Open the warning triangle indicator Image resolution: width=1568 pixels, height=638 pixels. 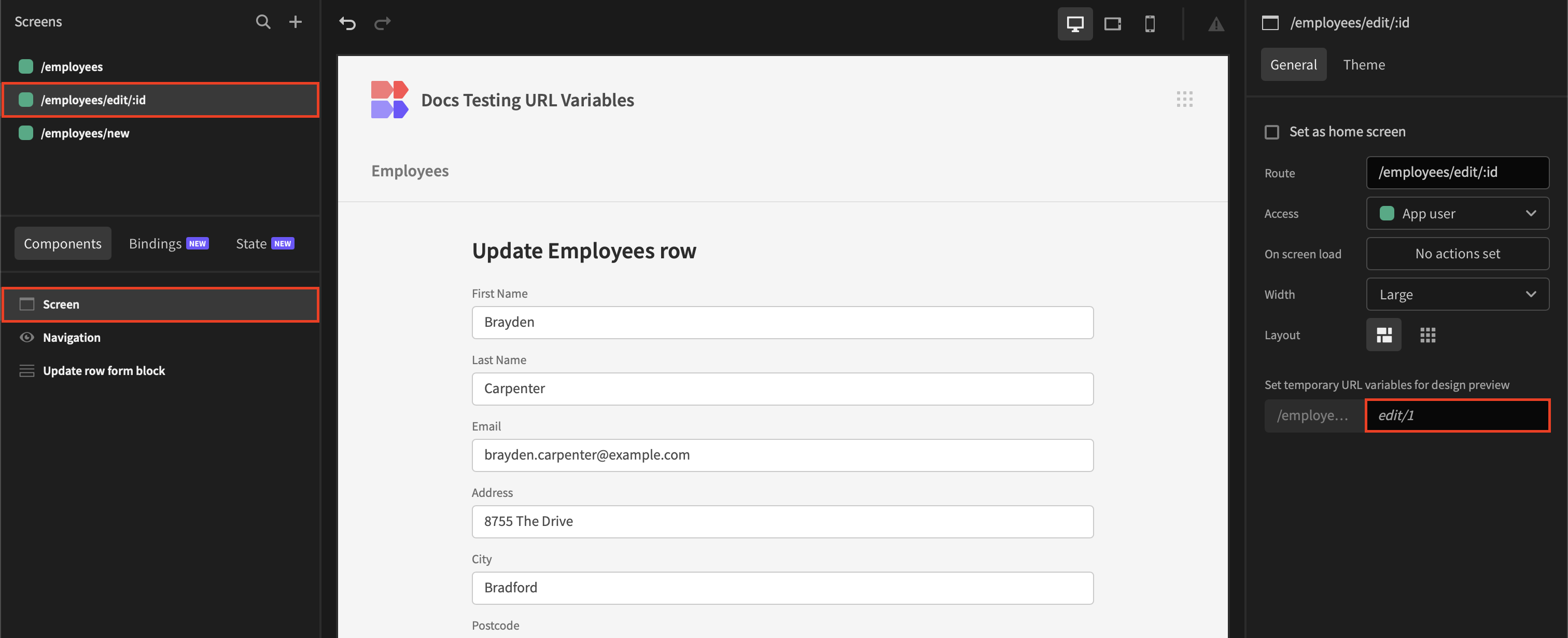click(1215, 24)
